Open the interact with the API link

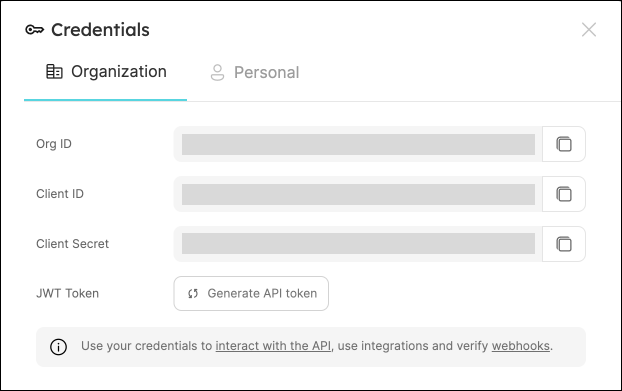(x=273, y=346)
